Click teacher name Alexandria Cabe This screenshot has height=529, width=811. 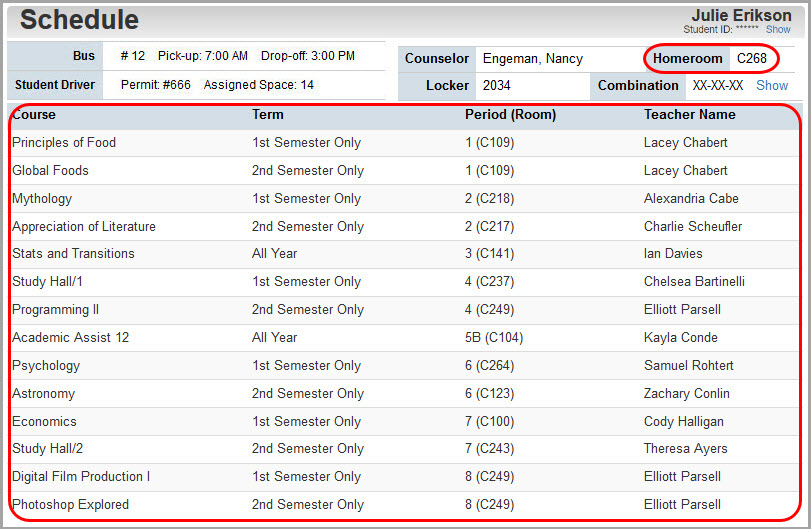(691, 199)
